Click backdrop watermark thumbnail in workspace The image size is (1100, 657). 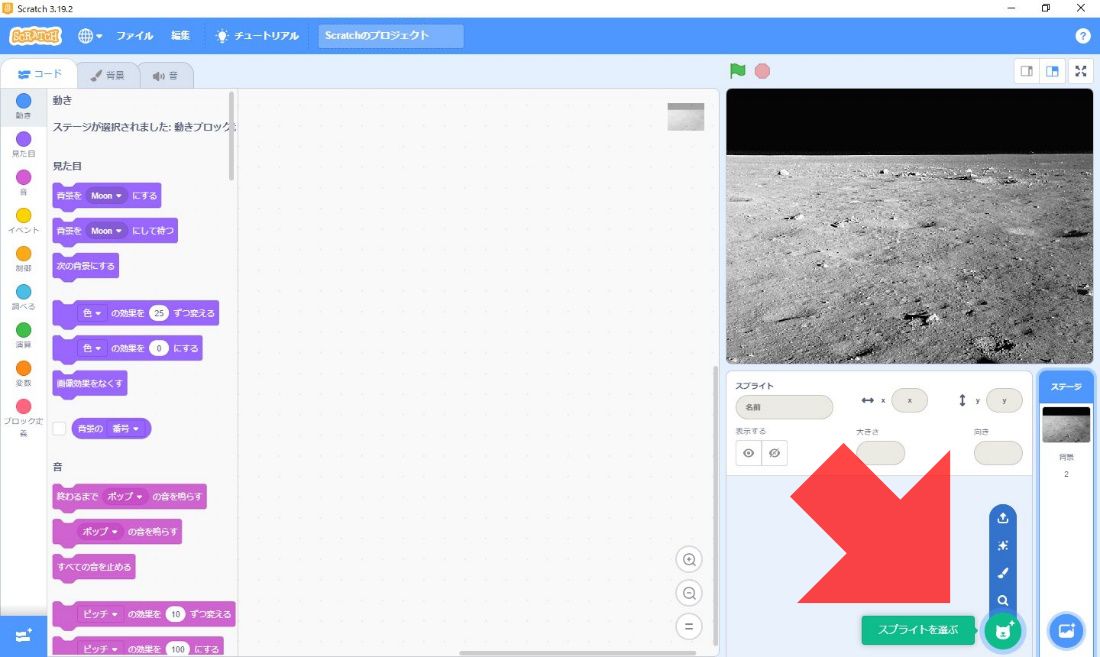pyautogui.click(x=685, y=116)
